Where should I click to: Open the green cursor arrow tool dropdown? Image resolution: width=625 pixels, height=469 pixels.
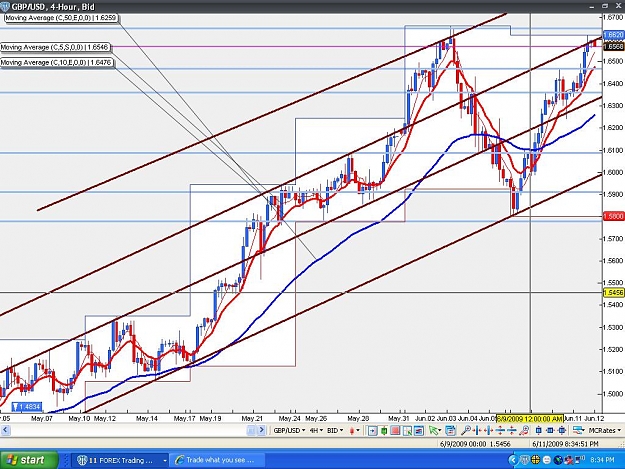click(x=439, y=430)
